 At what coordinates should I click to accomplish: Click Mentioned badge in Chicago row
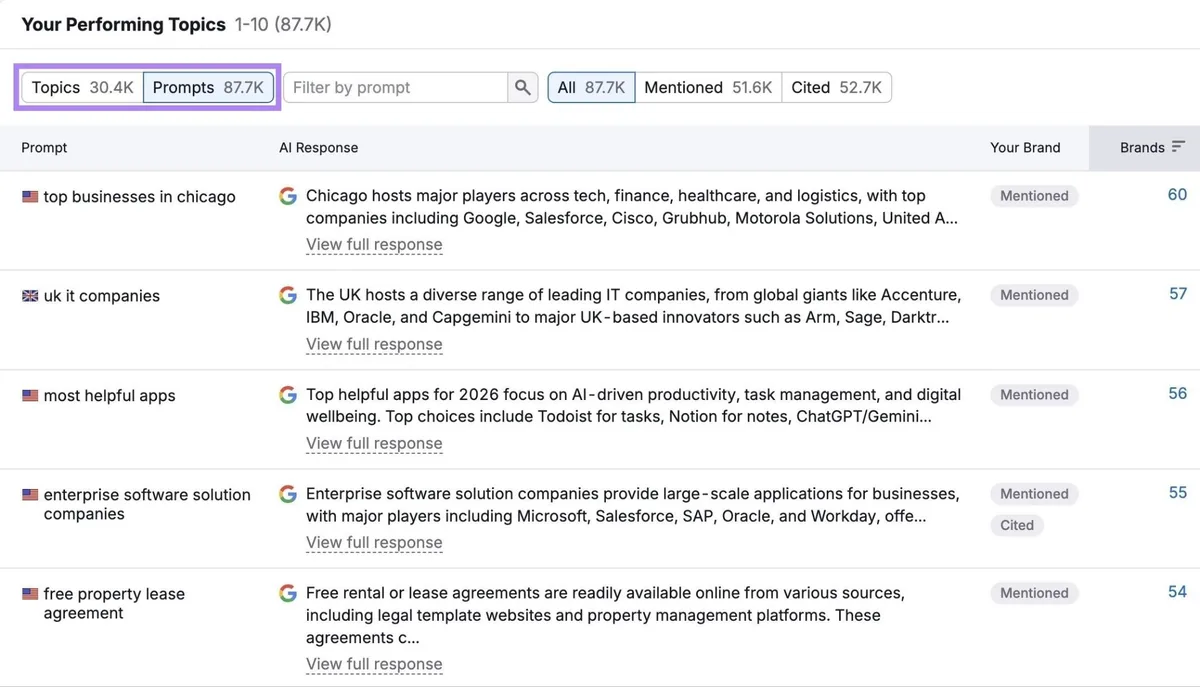[x=1034, y=196]
